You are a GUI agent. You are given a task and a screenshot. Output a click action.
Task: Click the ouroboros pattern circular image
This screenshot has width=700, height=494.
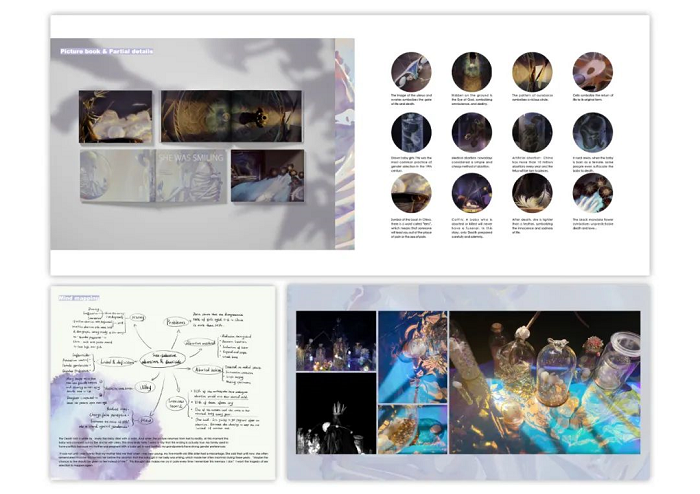point(532,72)
